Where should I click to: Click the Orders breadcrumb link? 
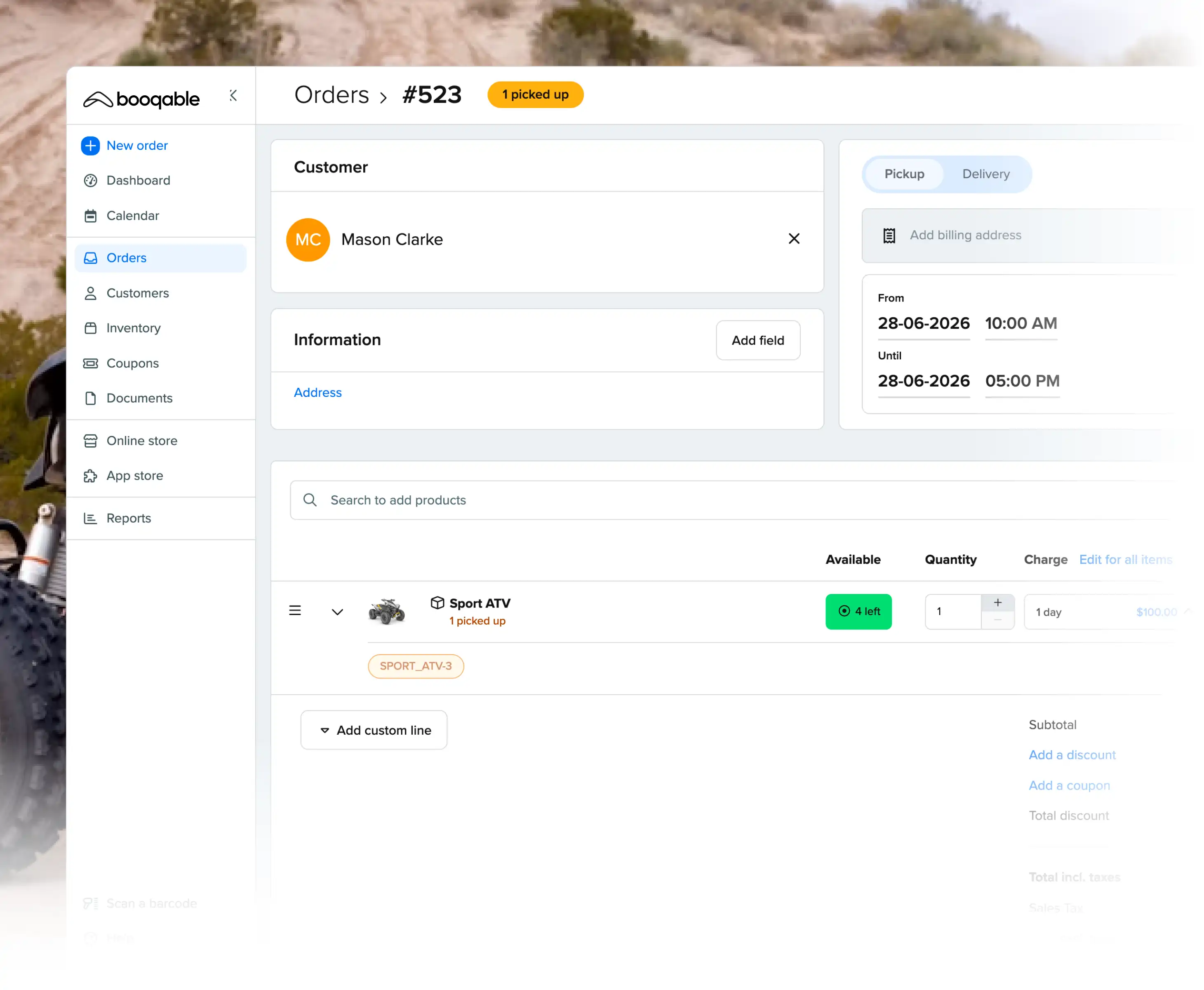point(331,94)
